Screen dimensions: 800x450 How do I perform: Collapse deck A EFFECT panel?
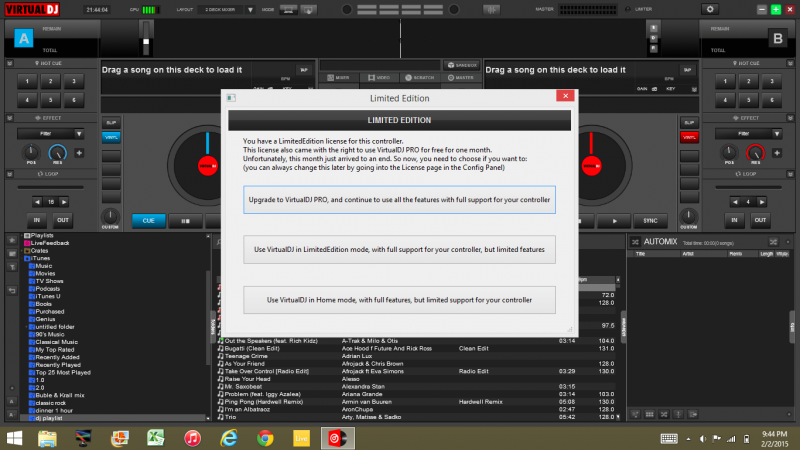pyautogui.click(x=9, y=118)
